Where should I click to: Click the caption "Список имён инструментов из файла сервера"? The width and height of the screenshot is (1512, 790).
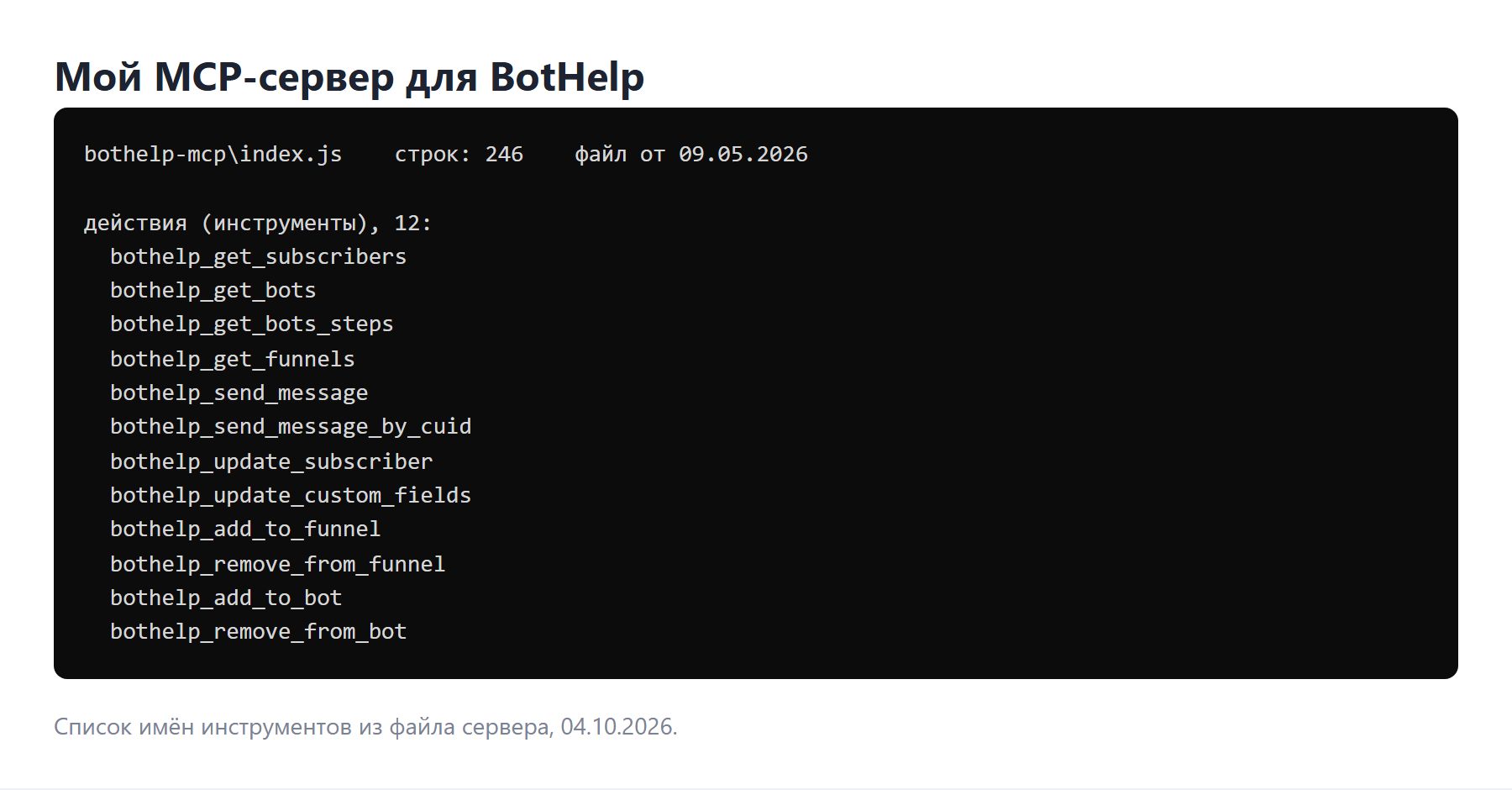point(302,727)
